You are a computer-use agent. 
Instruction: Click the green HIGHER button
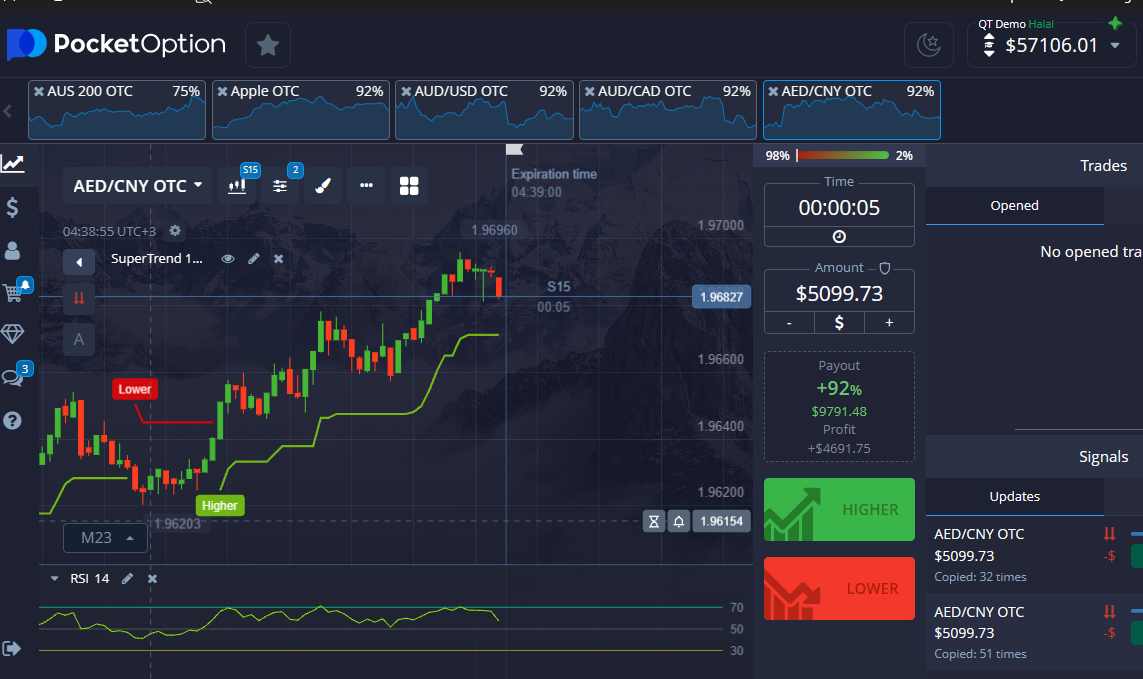[x=839, y=510]
